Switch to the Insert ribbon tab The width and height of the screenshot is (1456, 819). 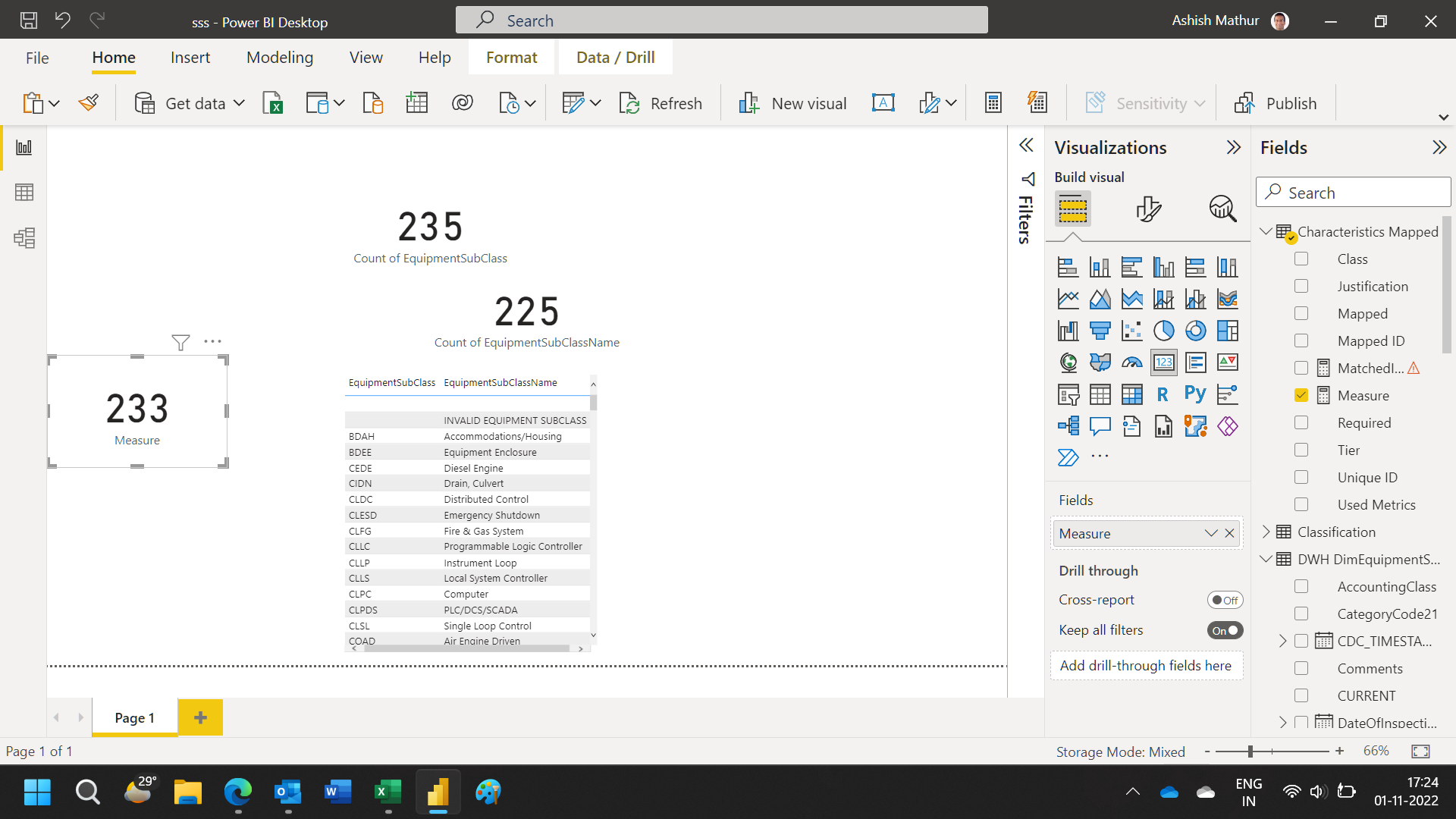[x=190, y=58]
